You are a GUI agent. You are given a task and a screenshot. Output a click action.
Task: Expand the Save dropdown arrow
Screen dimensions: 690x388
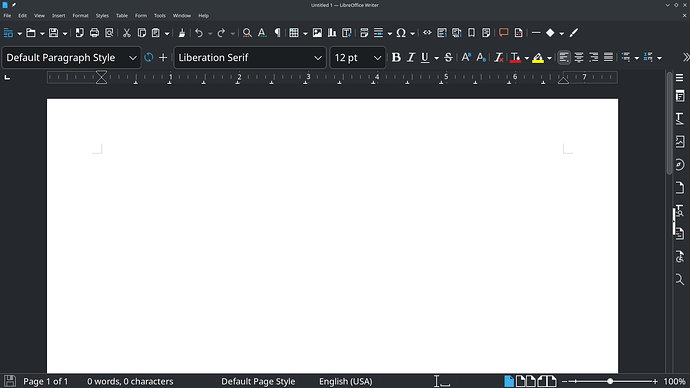pos(65,33)
